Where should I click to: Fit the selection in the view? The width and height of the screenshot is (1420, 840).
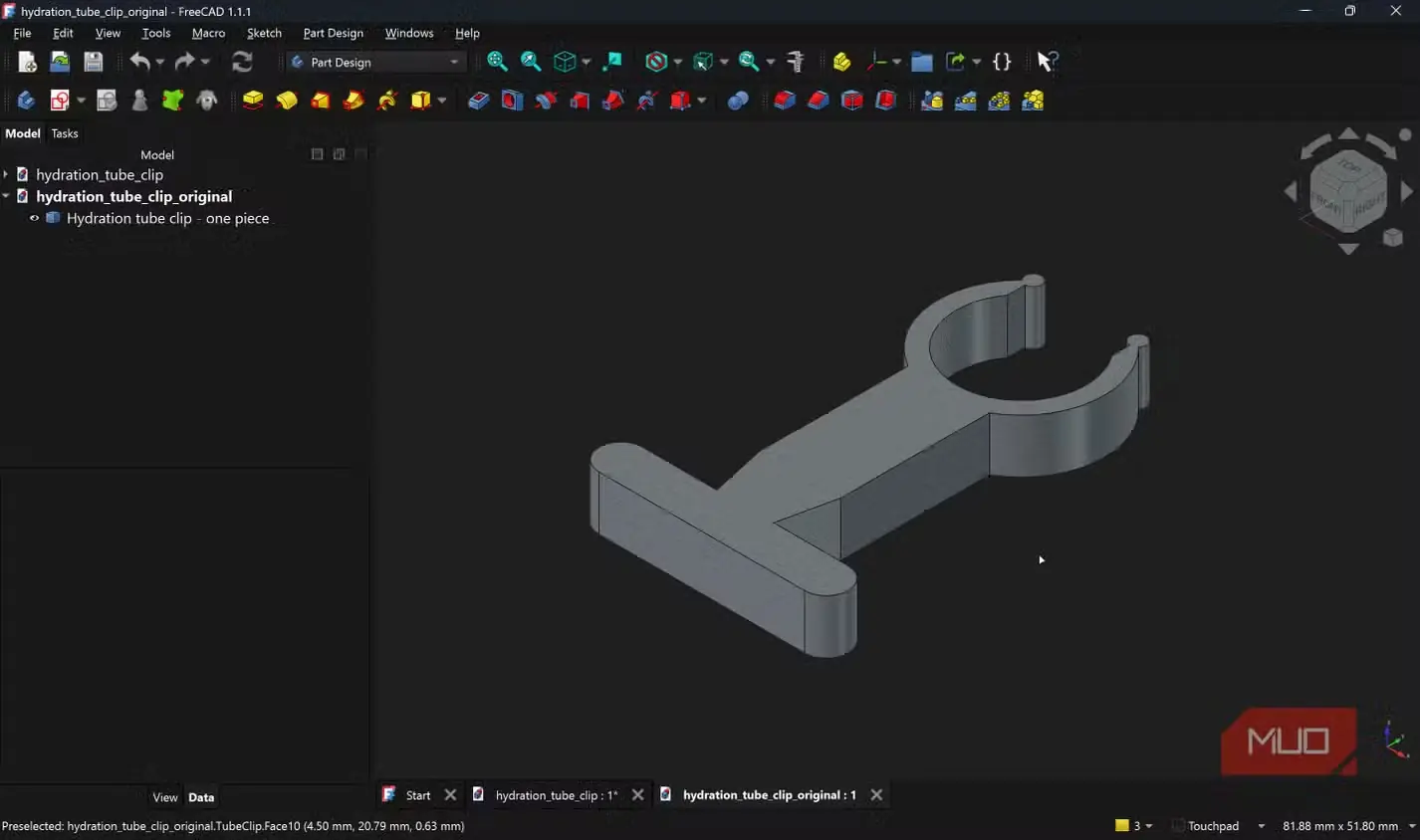[x=531, y=62]
